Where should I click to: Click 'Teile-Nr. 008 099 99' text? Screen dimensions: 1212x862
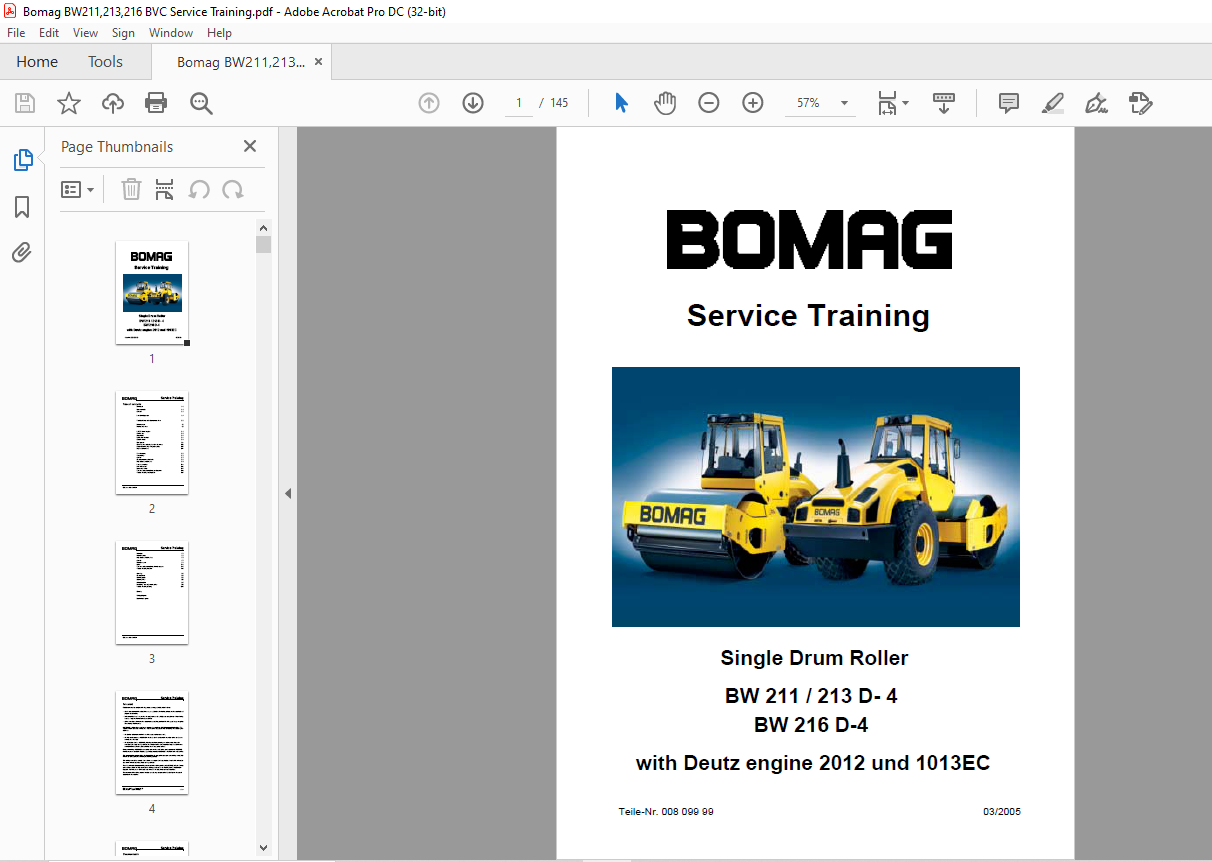pos(666,812)
